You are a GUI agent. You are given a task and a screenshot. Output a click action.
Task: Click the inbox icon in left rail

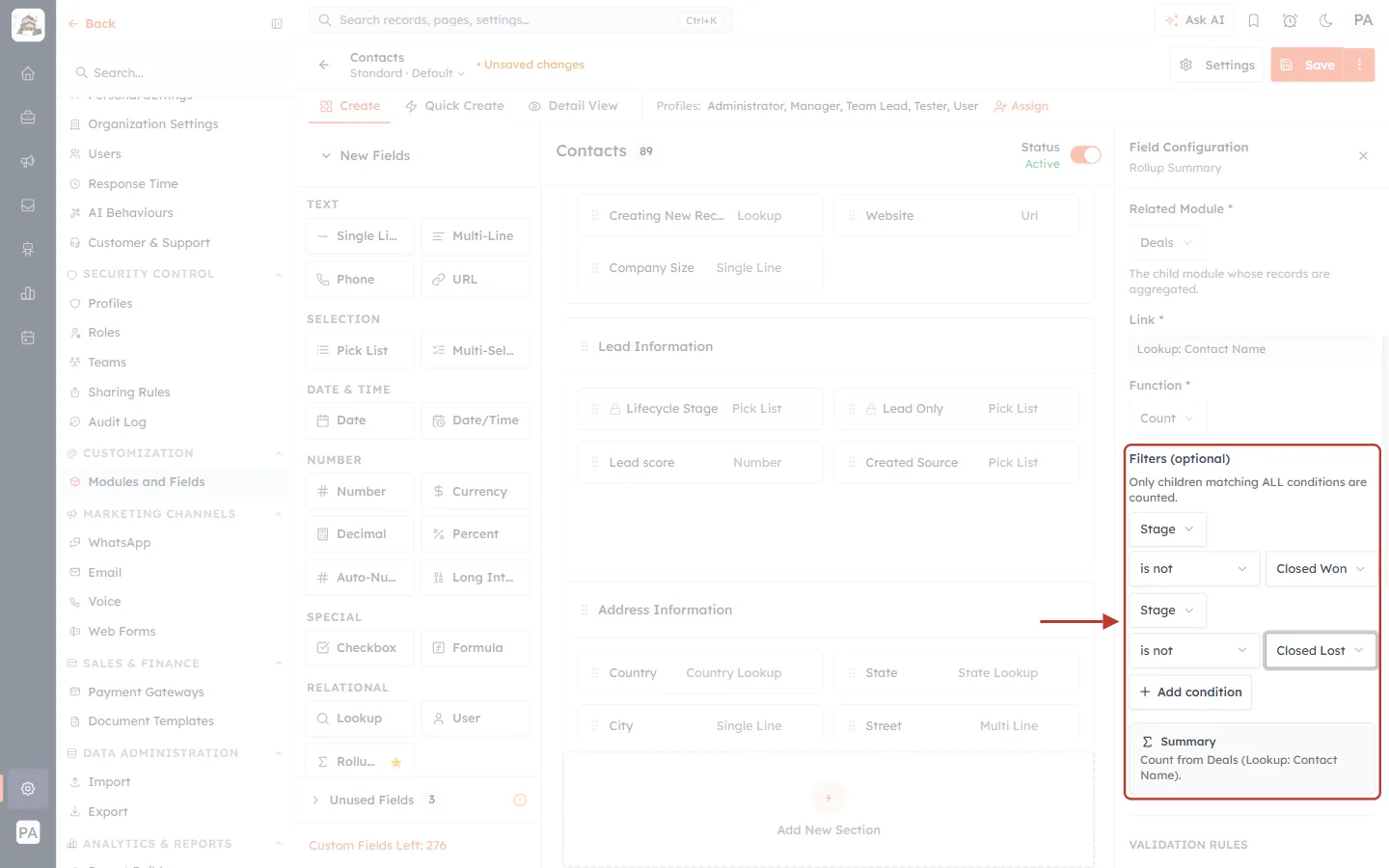(28, 205)
